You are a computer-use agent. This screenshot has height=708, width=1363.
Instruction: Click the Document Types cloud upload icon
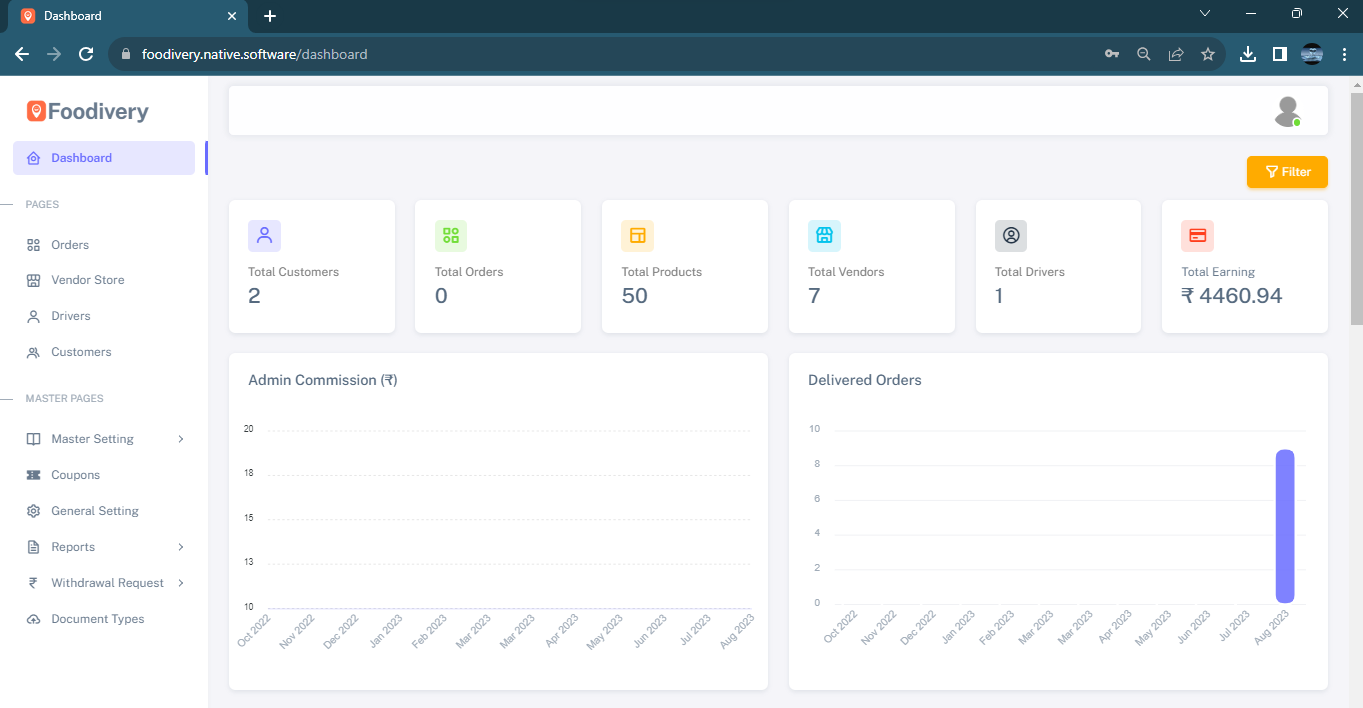(x=33, y=619)
